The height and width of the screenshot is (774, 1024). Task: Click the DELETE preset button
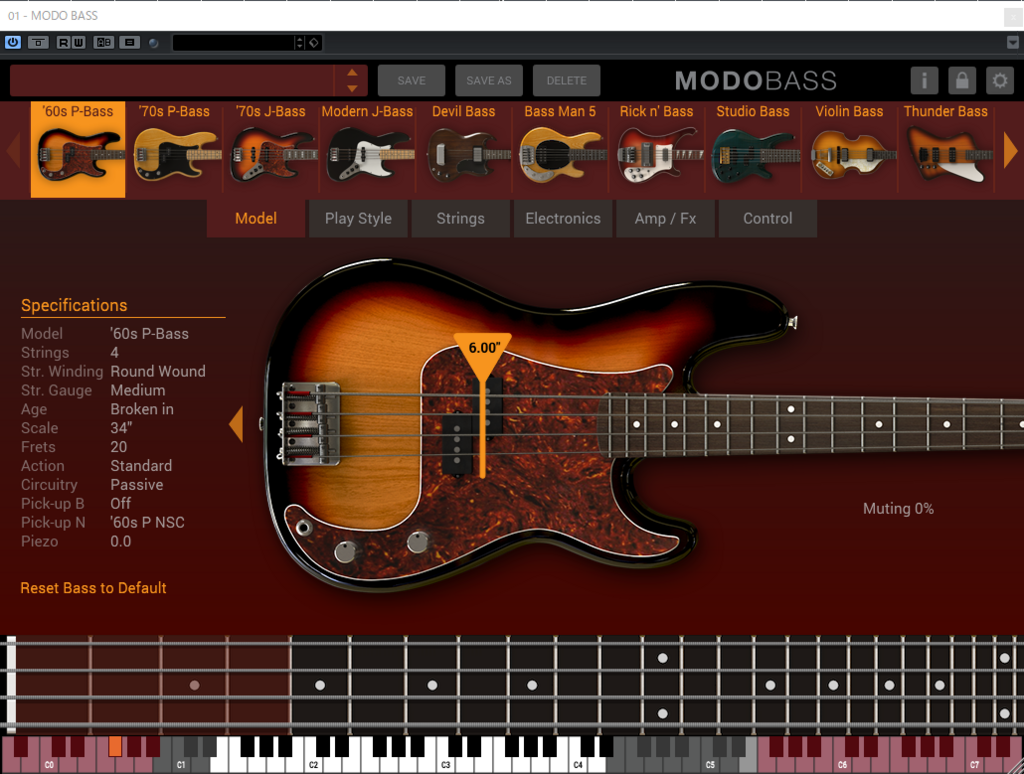pyautogui.click(x=566, y=80)
